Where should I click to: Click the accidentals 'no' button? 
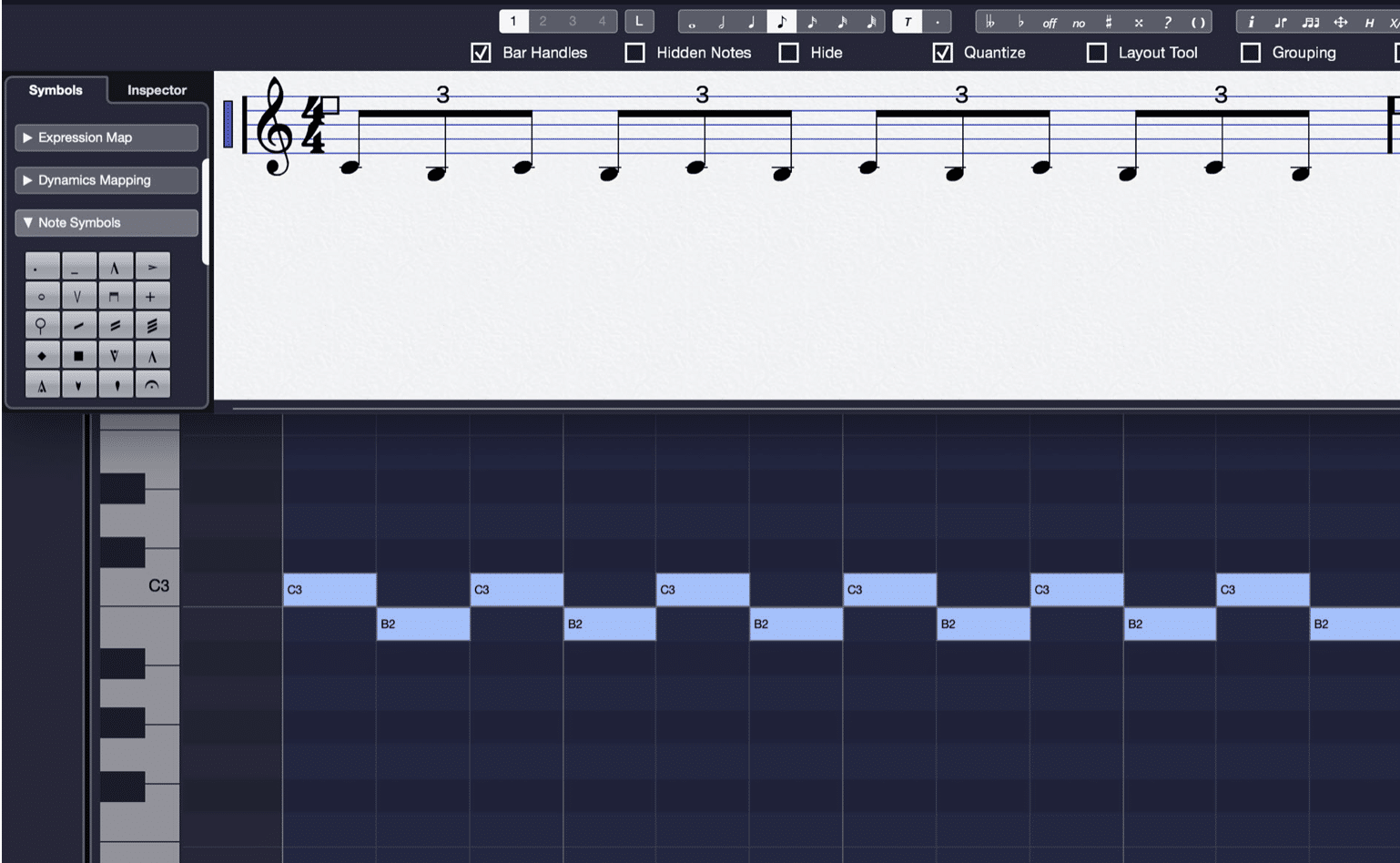(1079, 22)
